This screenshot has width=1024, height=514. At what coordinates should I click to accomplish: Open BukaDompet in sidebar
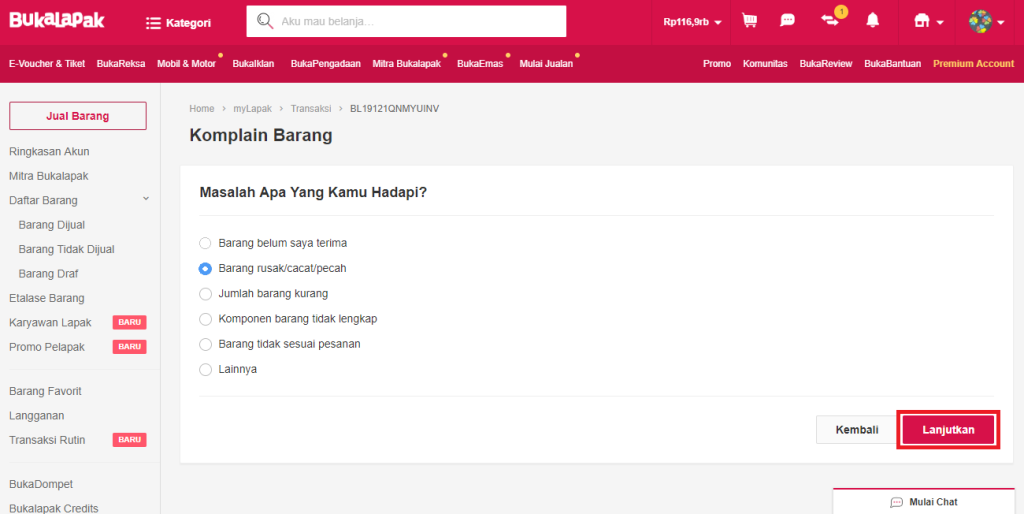pos(40,484)
